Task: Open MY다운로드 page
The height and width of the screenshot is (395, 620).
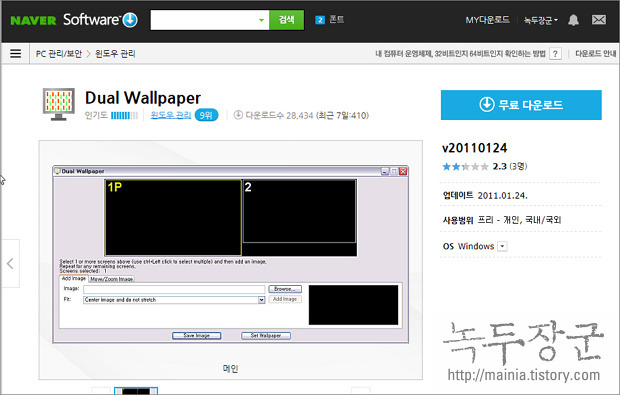Action: coord(487,20)
